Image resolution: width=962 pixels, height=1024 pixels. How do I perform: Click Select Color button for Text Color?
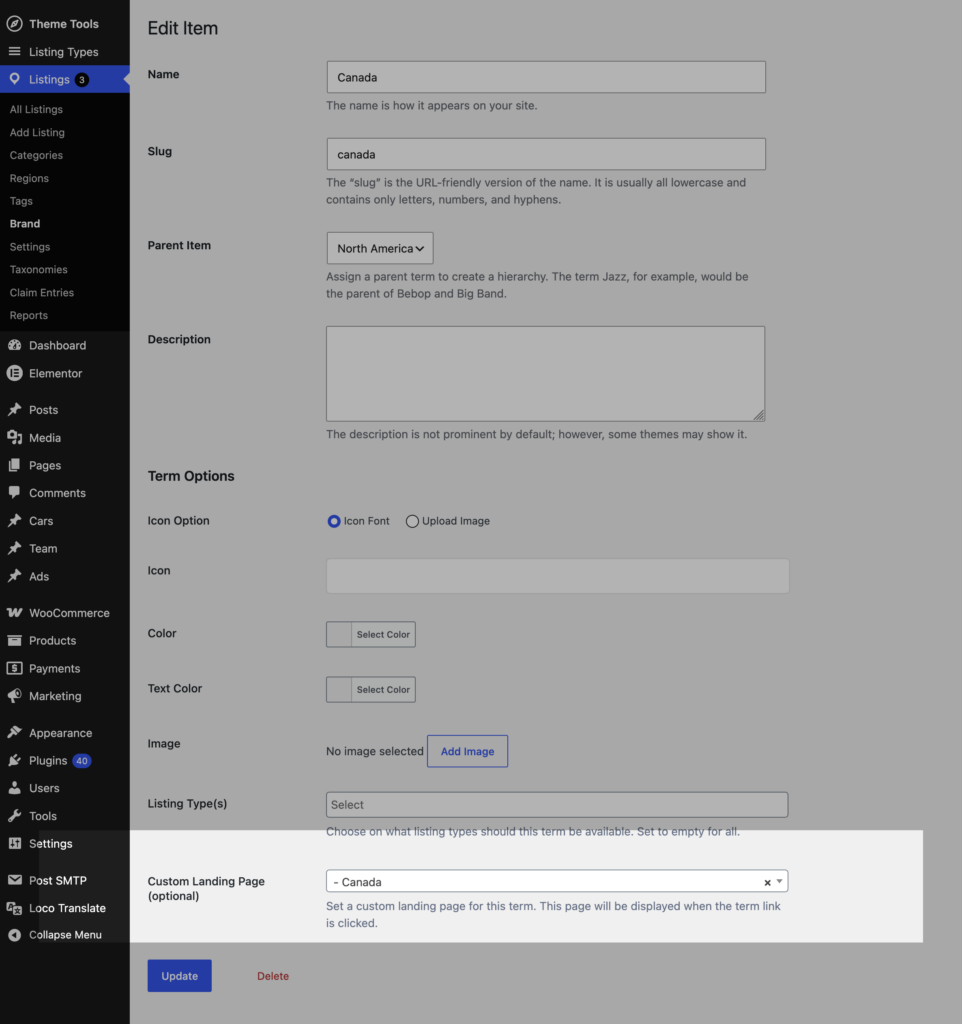tap(383, 689)
